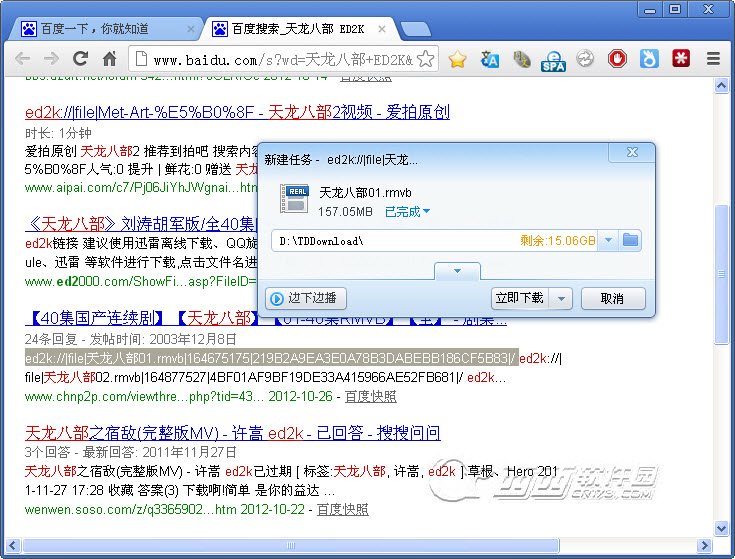
Task: Close the 百度搜索_天龙八部 ED2K tab
Action: coord(382,29)
